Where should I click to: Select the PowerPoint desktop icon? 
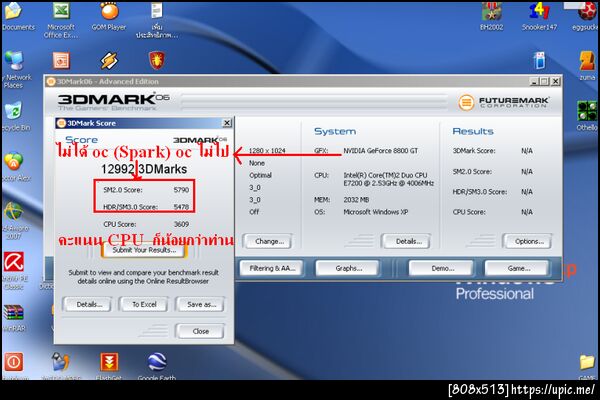click(61, 60)
